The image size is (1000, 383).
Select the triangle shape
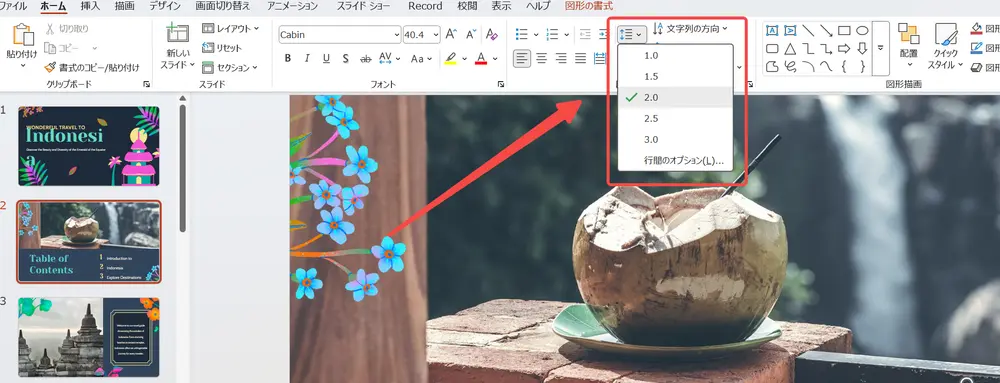click(790, 48)
